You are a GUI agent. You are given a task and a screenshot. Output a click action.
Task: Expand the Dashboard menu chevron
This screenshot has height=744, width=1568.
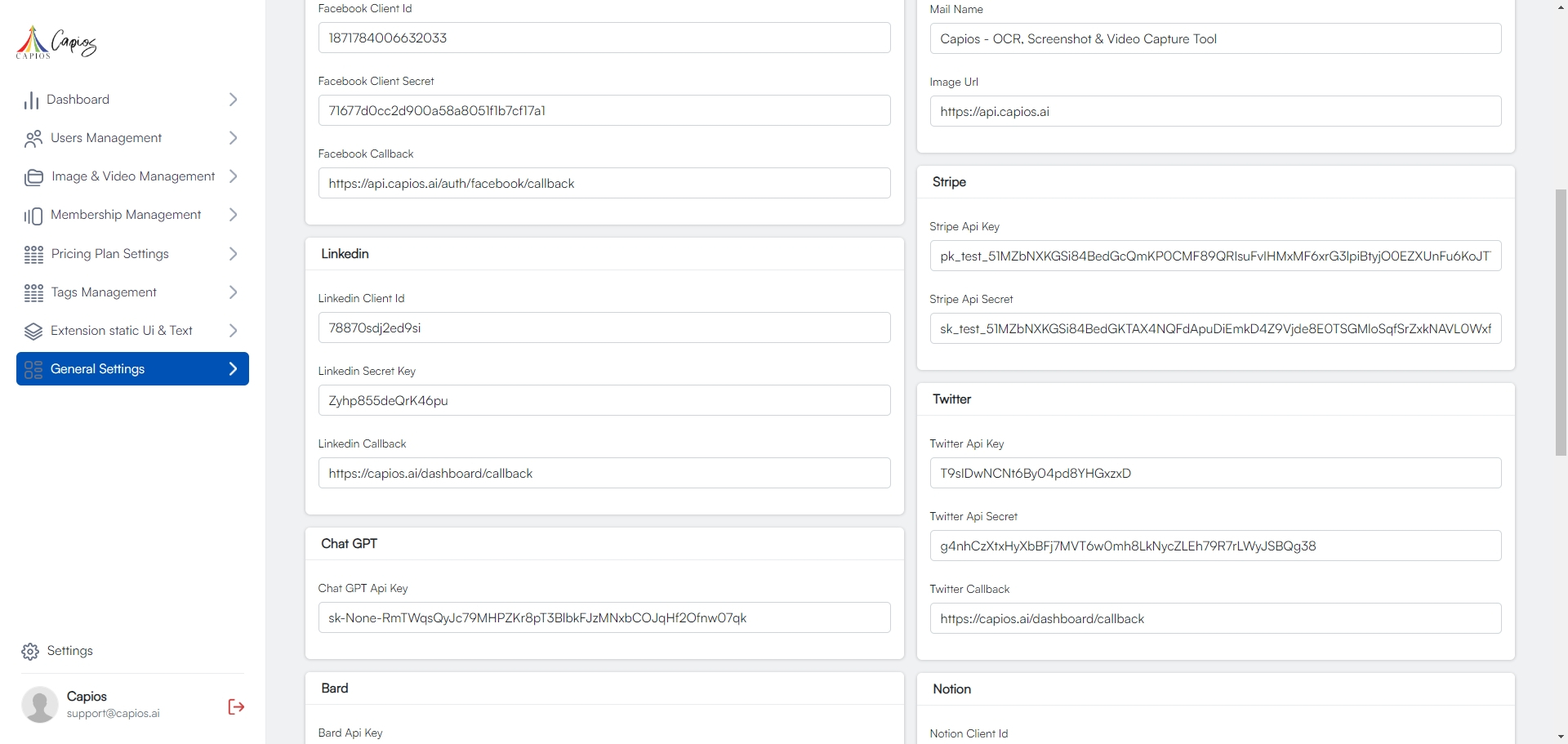233,100
